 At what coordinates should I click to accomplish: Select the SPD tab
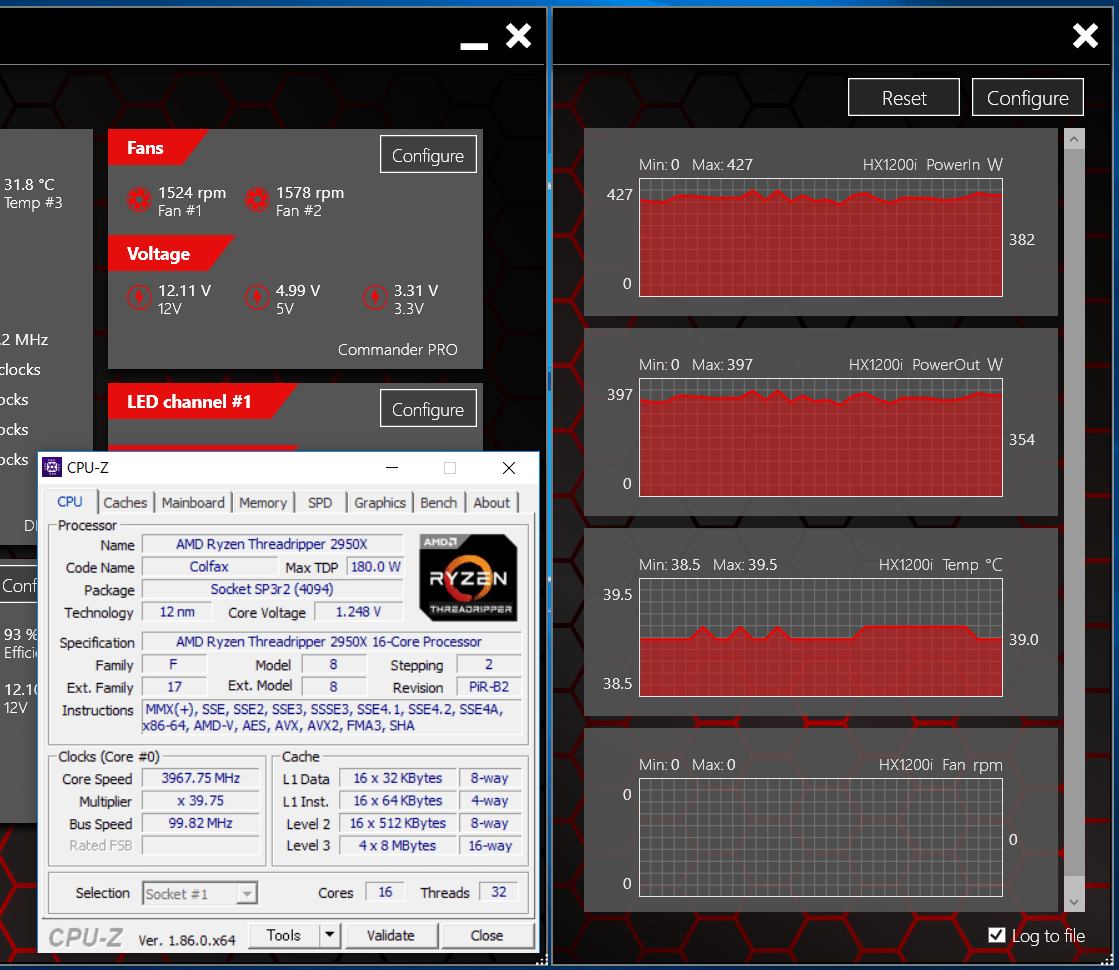click(x=320, y=502)
